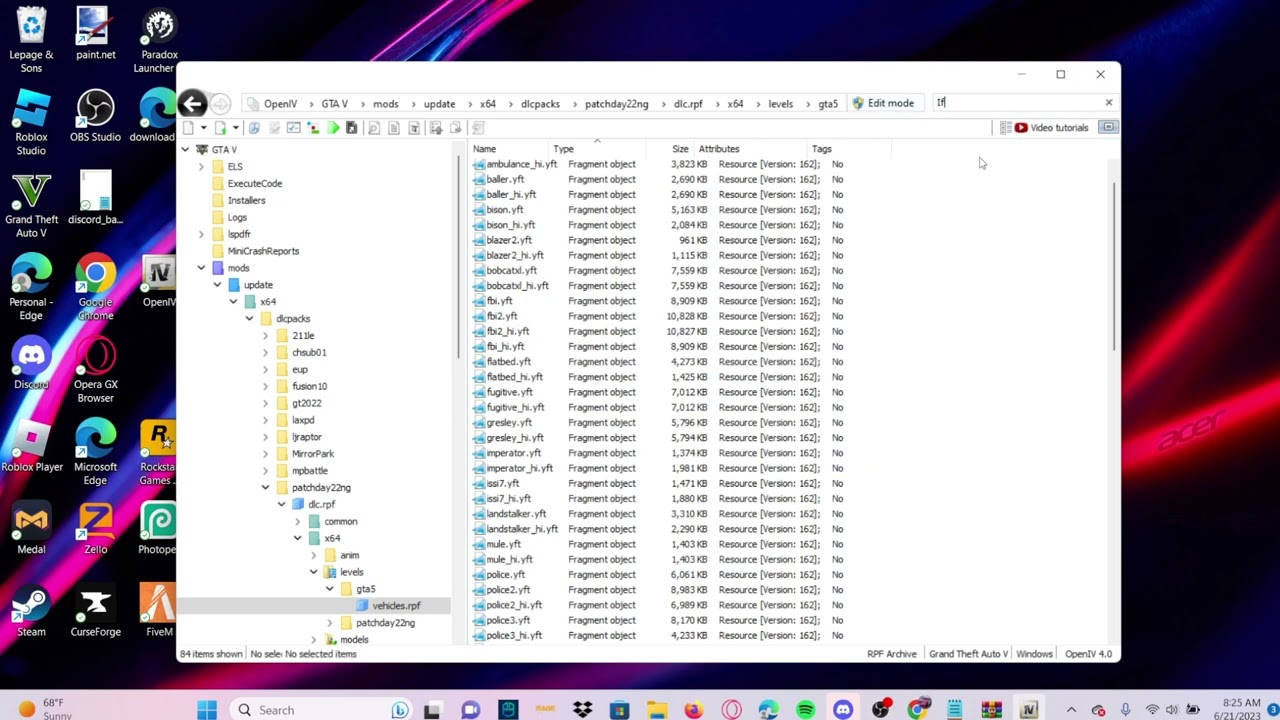Click Spotify in the taskbar
Image resolution: width=1280 pixels, height=720 pixels.
805,710
